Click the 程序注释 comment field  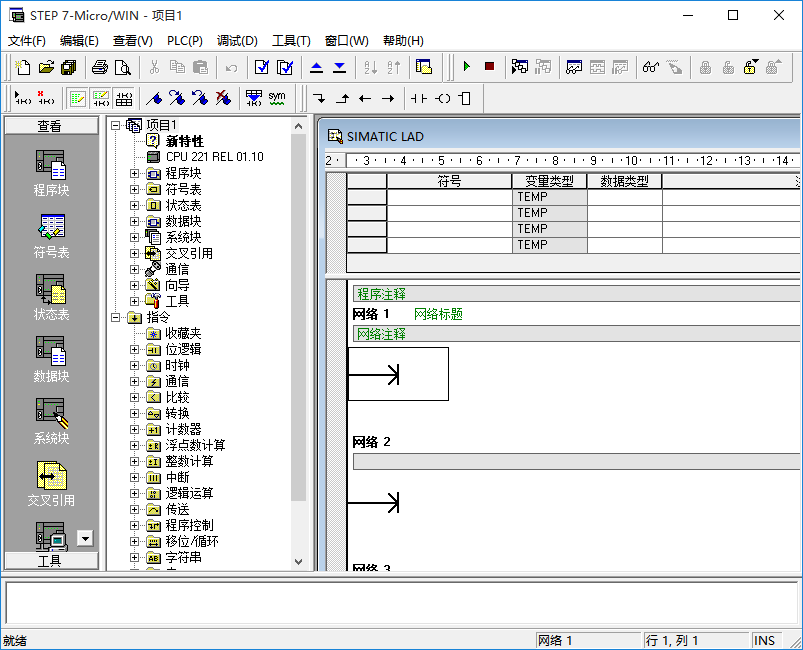[576, 294]
